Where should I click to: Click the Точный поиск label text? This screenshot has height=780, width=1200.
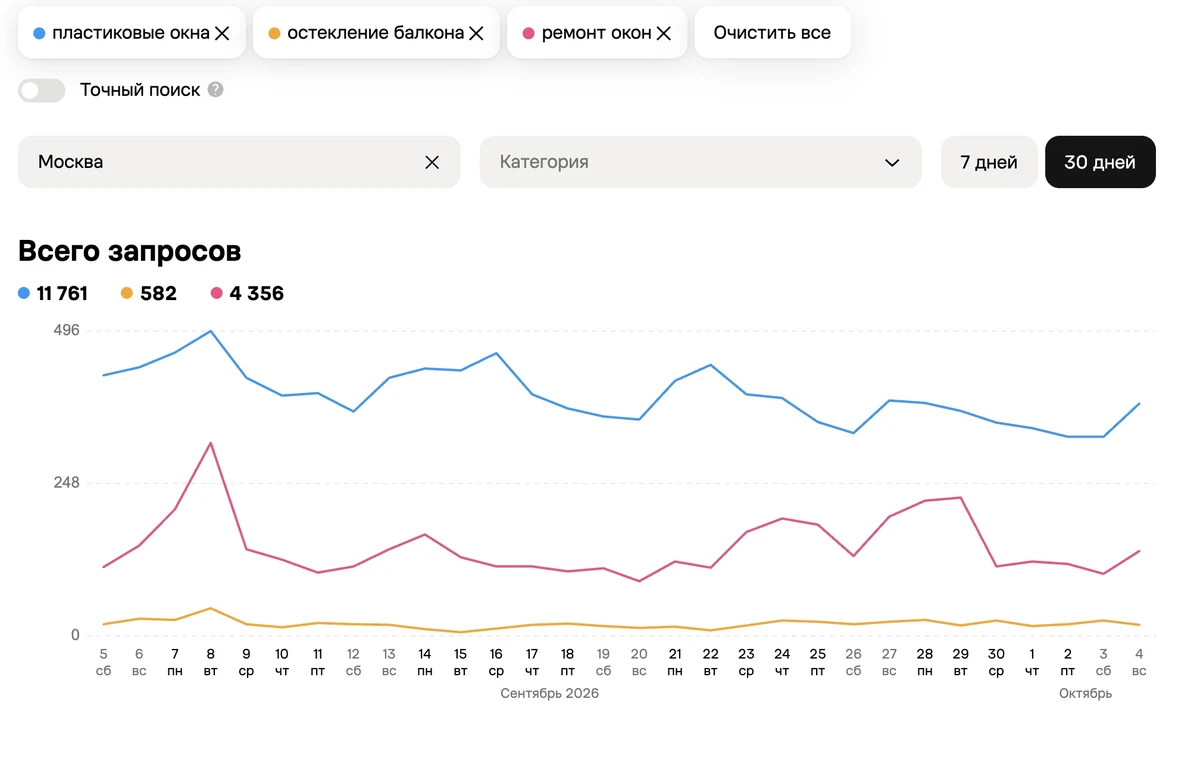tap(140, 90)
